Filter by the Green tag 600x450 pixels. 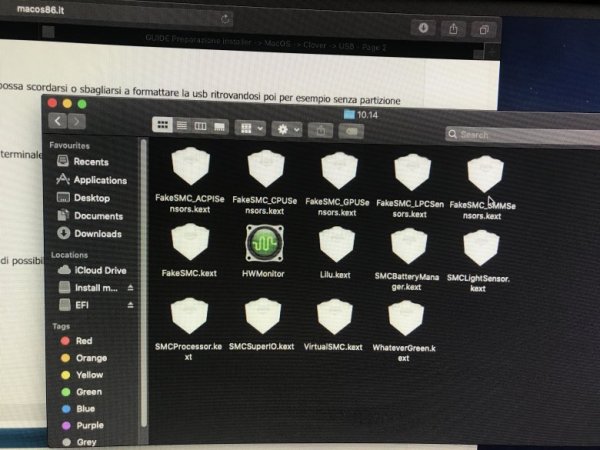82,392
